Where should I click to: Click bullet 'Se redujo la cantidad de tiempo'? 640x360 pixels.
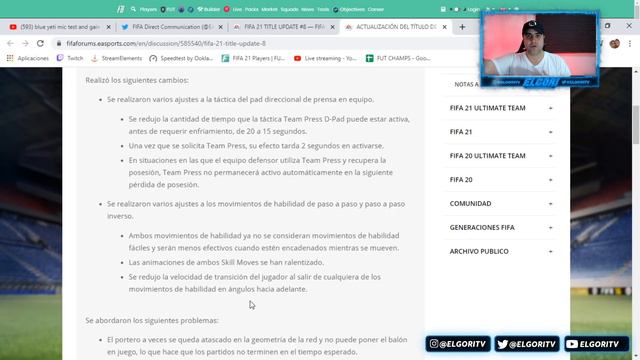tap(269, 125)
